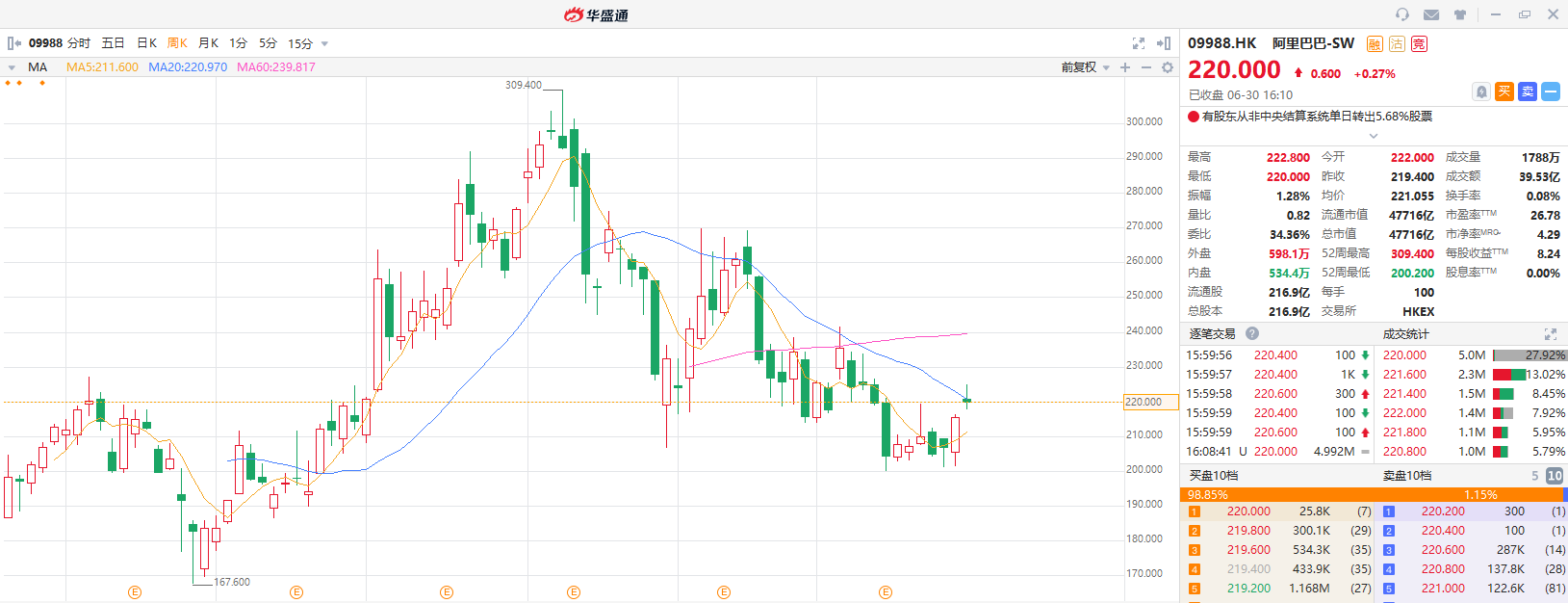Click ask level 5 price 221.000

coord(1443,589)
